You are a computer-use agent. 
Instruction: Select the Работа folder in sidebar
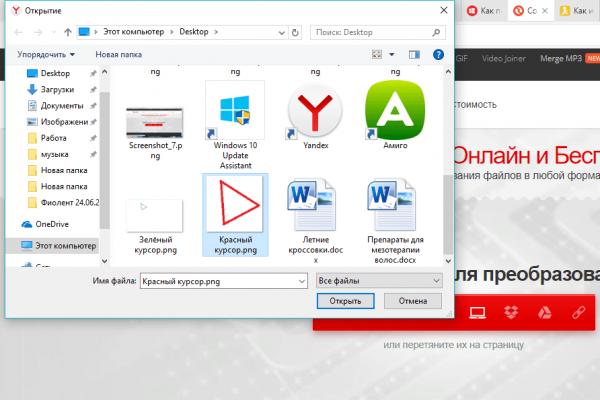(x=54, y=138)
